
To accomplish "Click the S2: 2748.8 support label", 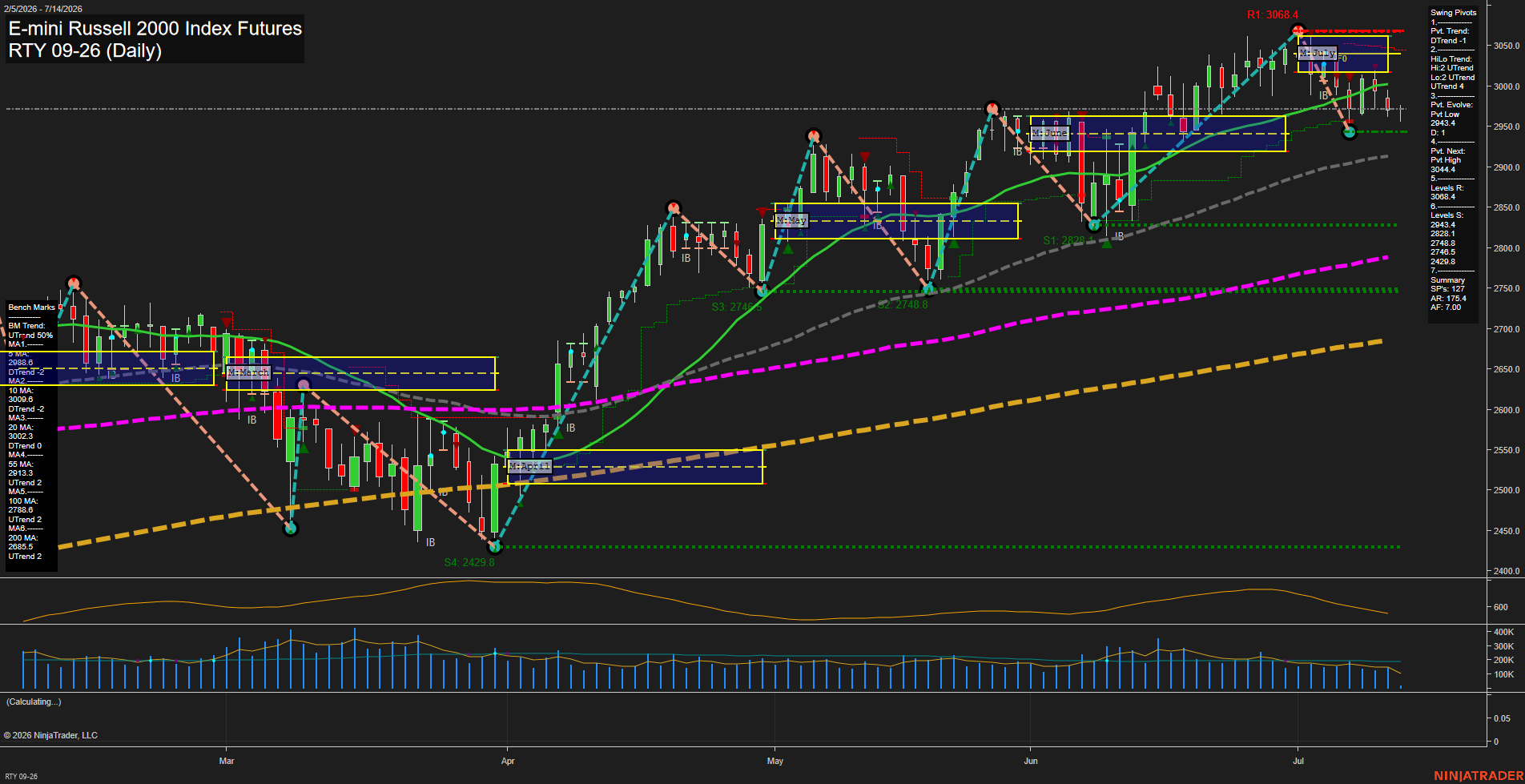I will pos(903,305).
